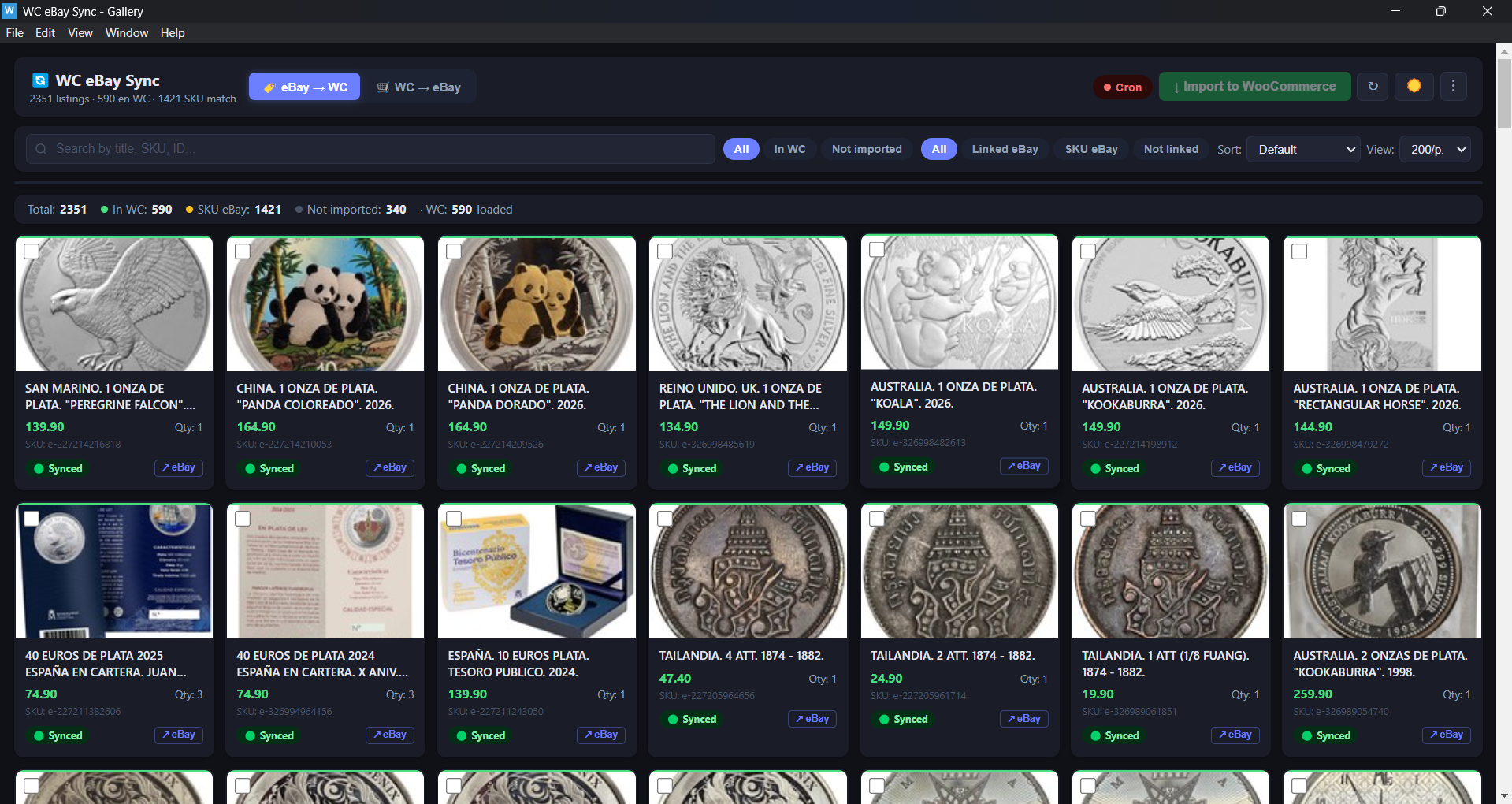Filter listings by Not imported
Viewport: 1512px width, 804px height.
[866, 150]
